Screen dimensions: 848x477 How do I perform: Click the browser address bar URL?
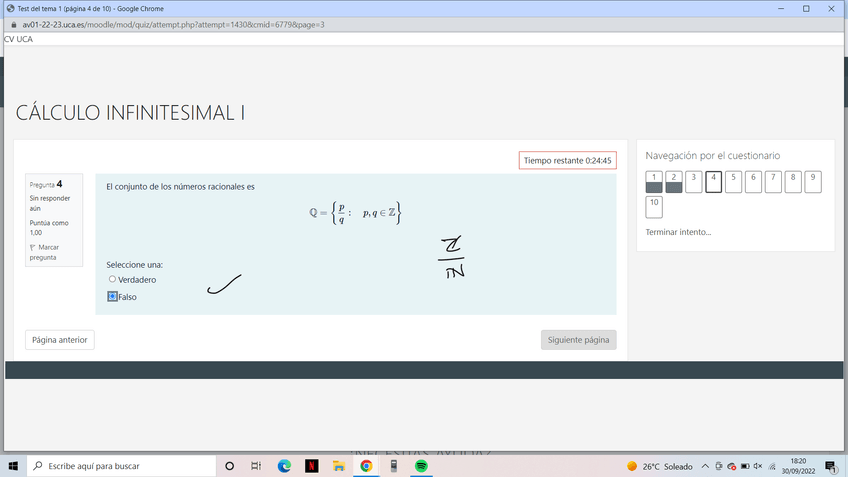(173, 24)
